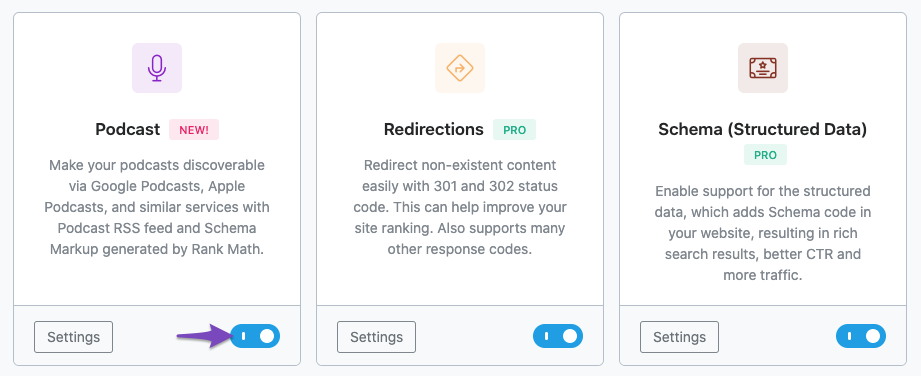Click the orange Redirections arrow-sign icon

(x=460, y=68)
